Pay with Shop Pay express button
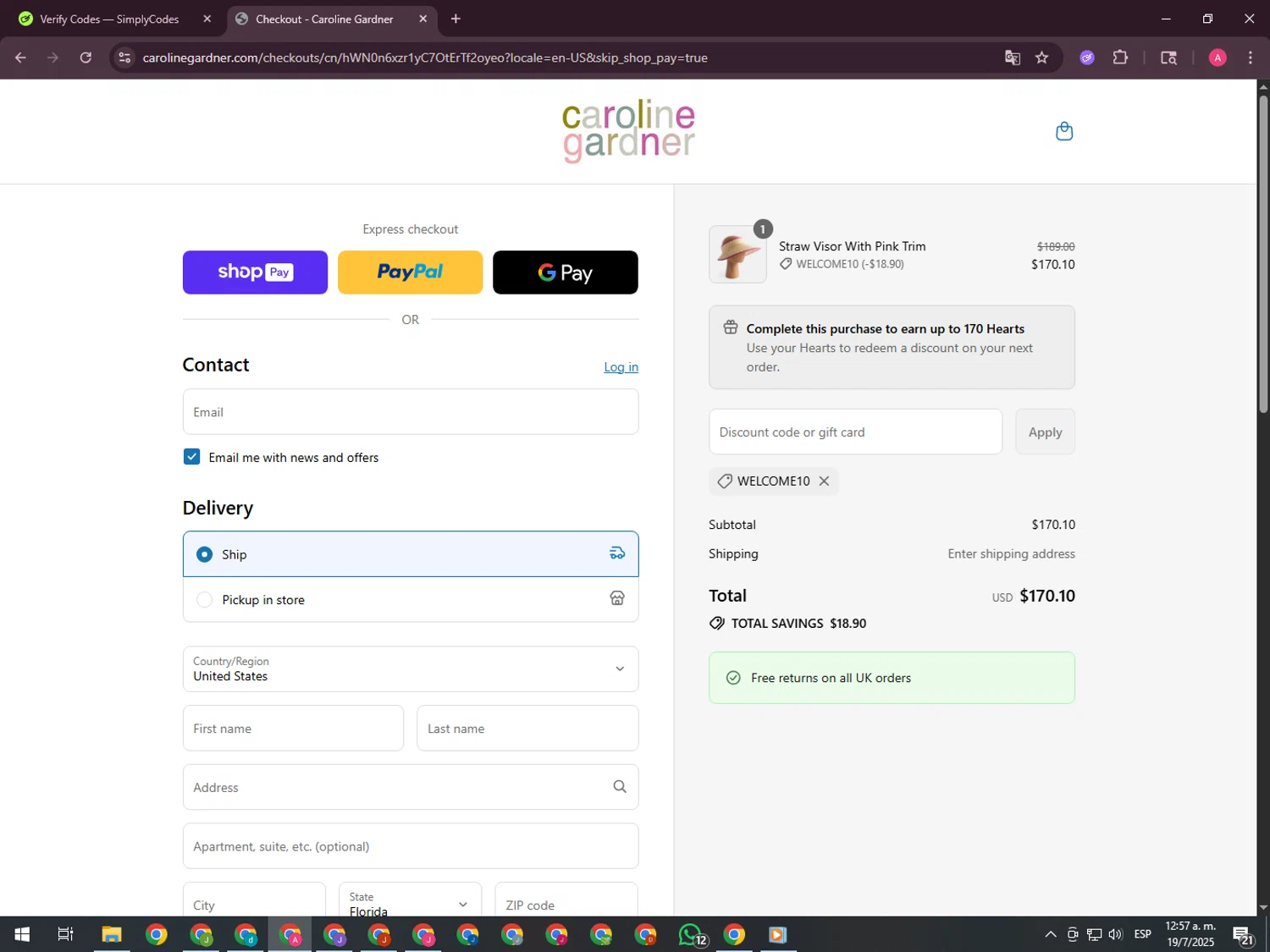The image size is (1270, 952). point(255,272)
